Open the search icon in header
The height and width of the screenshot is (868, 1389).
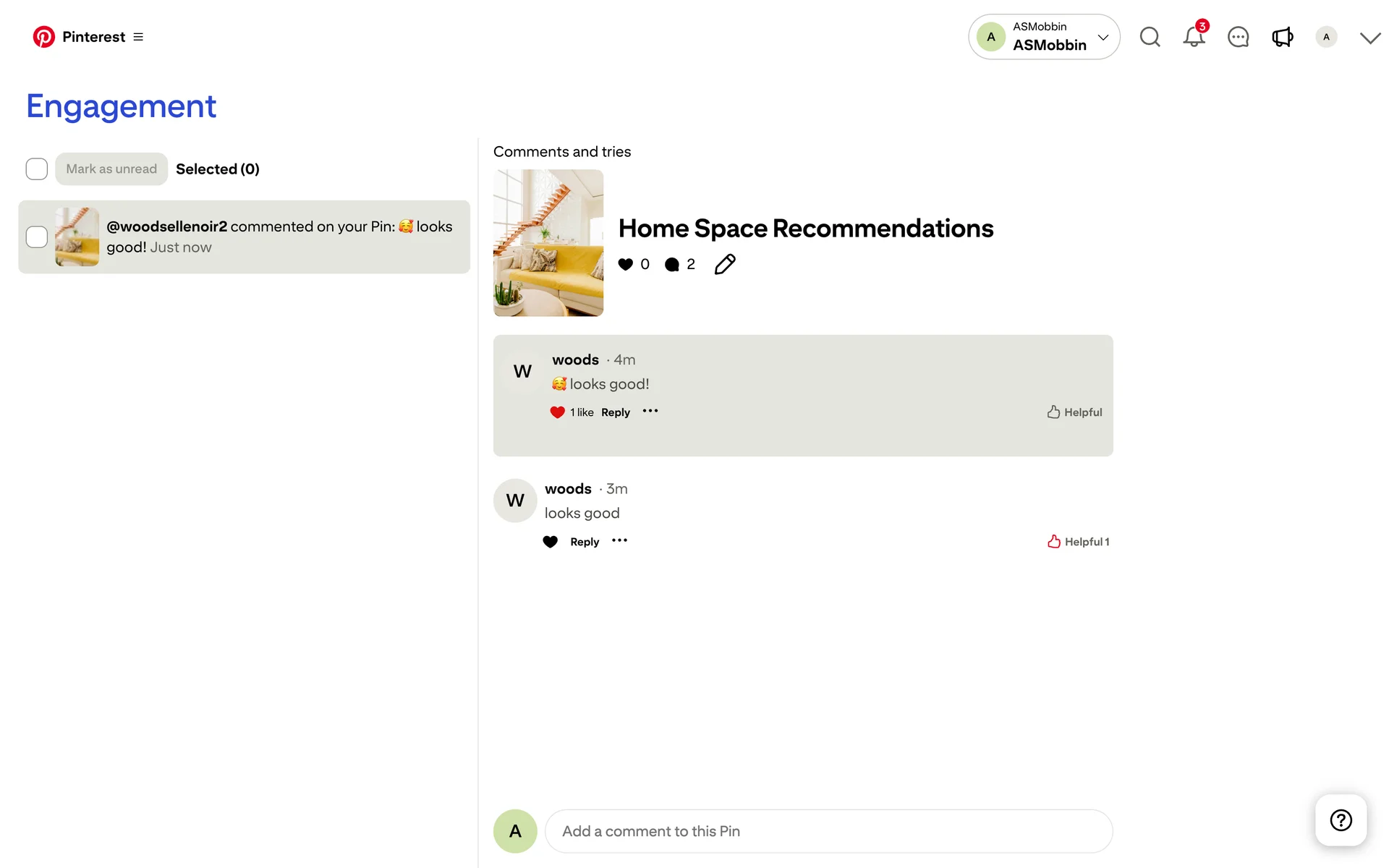click(1150, 37)
